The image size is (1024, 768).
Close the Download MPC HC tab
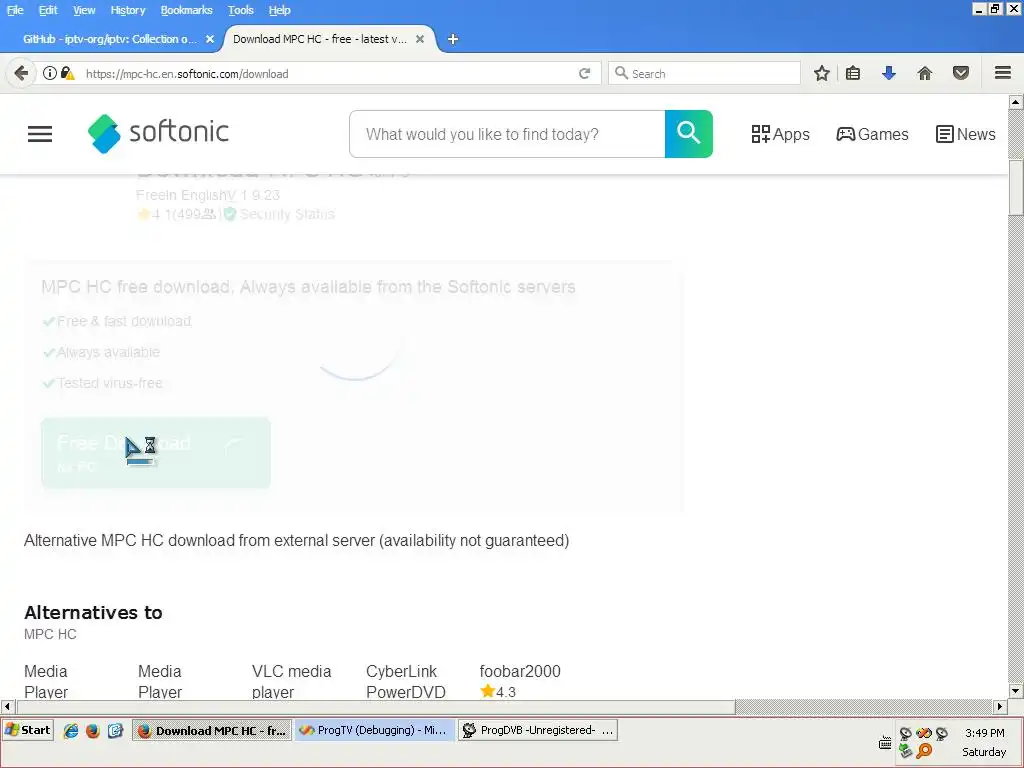coord(420,39)
